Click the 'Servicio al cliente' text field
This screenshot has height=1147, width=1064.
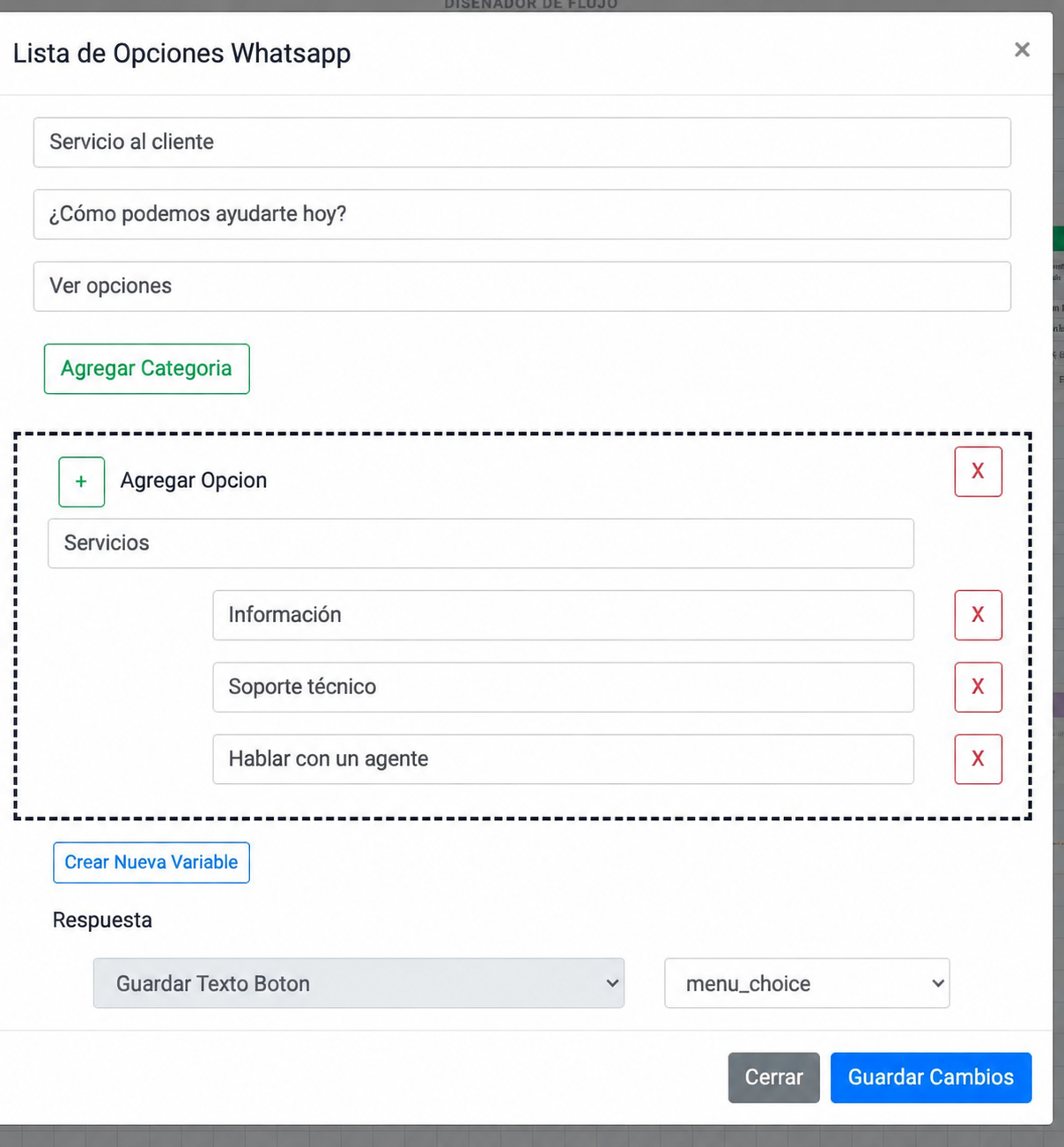tap(522, 142)
